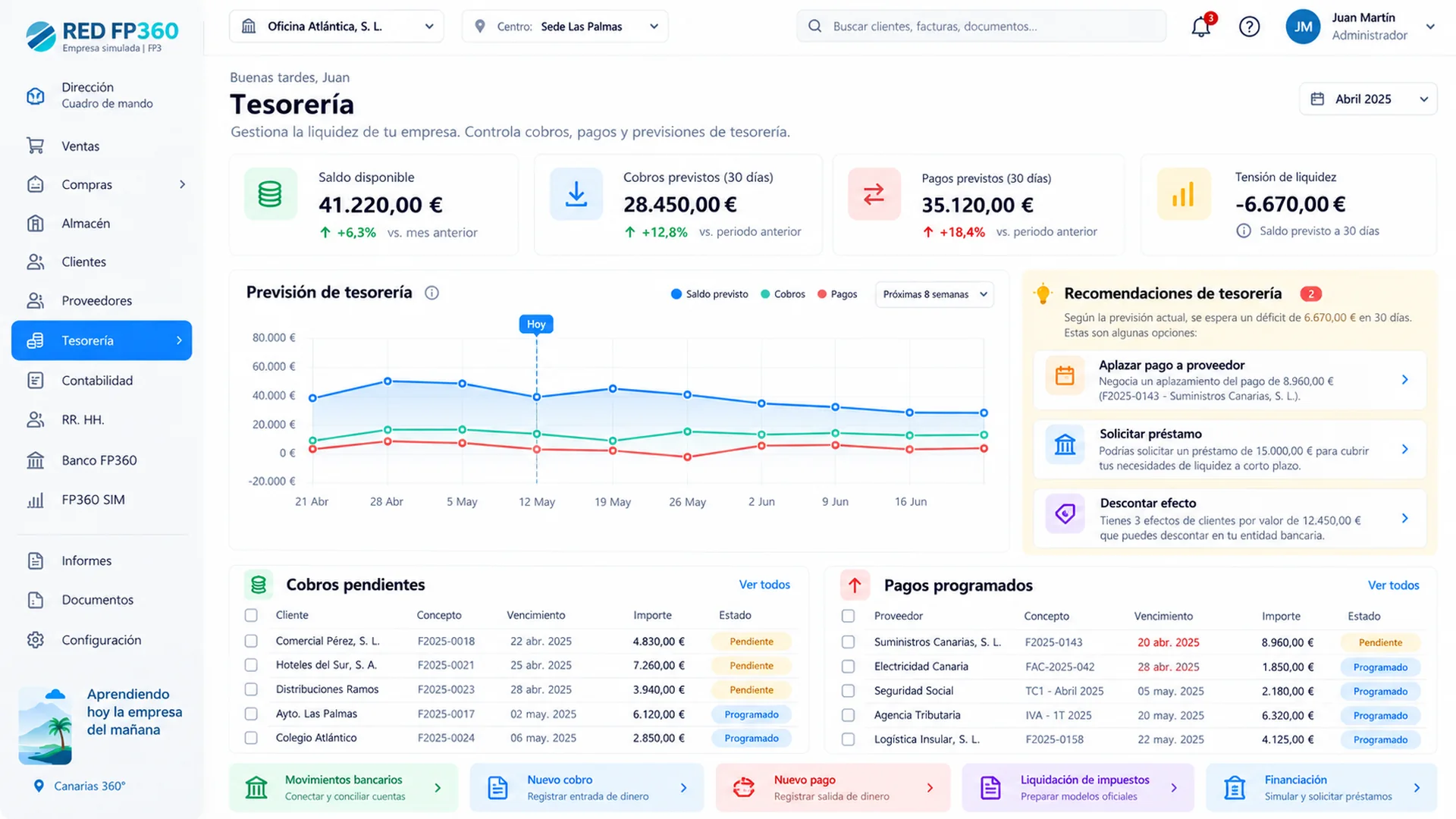Screen dimensions: 1456x819
Task: Click the info icon beside Previsión de tesorería
Action: click(431, 293)
